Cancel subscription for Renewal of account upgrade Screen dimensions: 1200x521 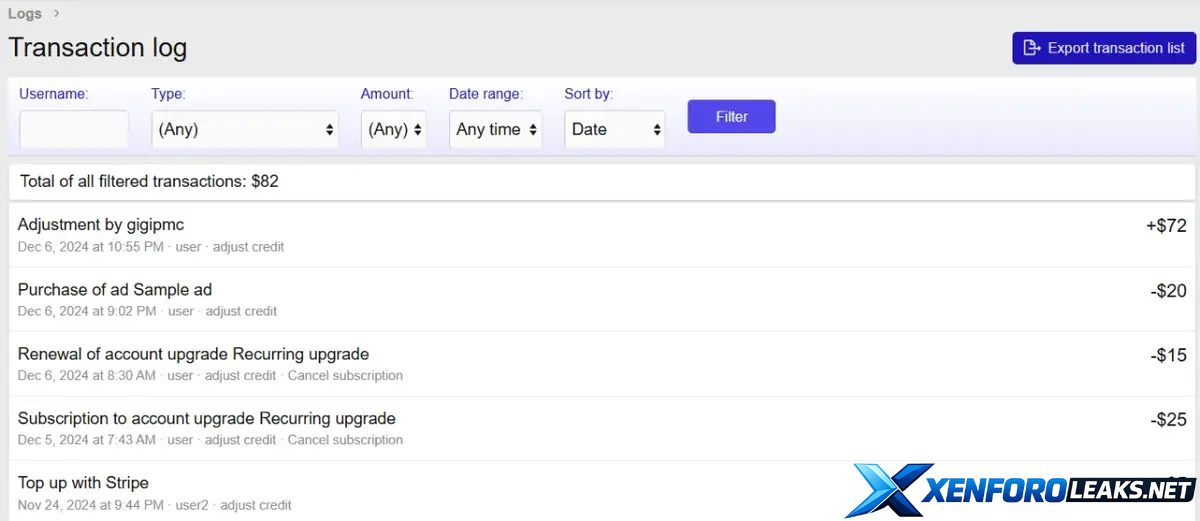tap(345, 376)
